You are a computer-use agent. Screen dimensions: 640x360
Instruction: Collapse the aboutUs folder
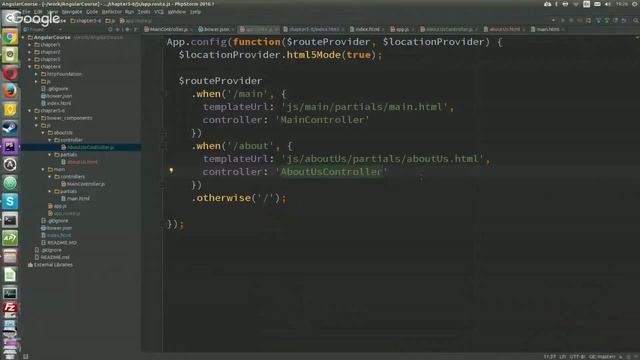click(x=43, y=133)
